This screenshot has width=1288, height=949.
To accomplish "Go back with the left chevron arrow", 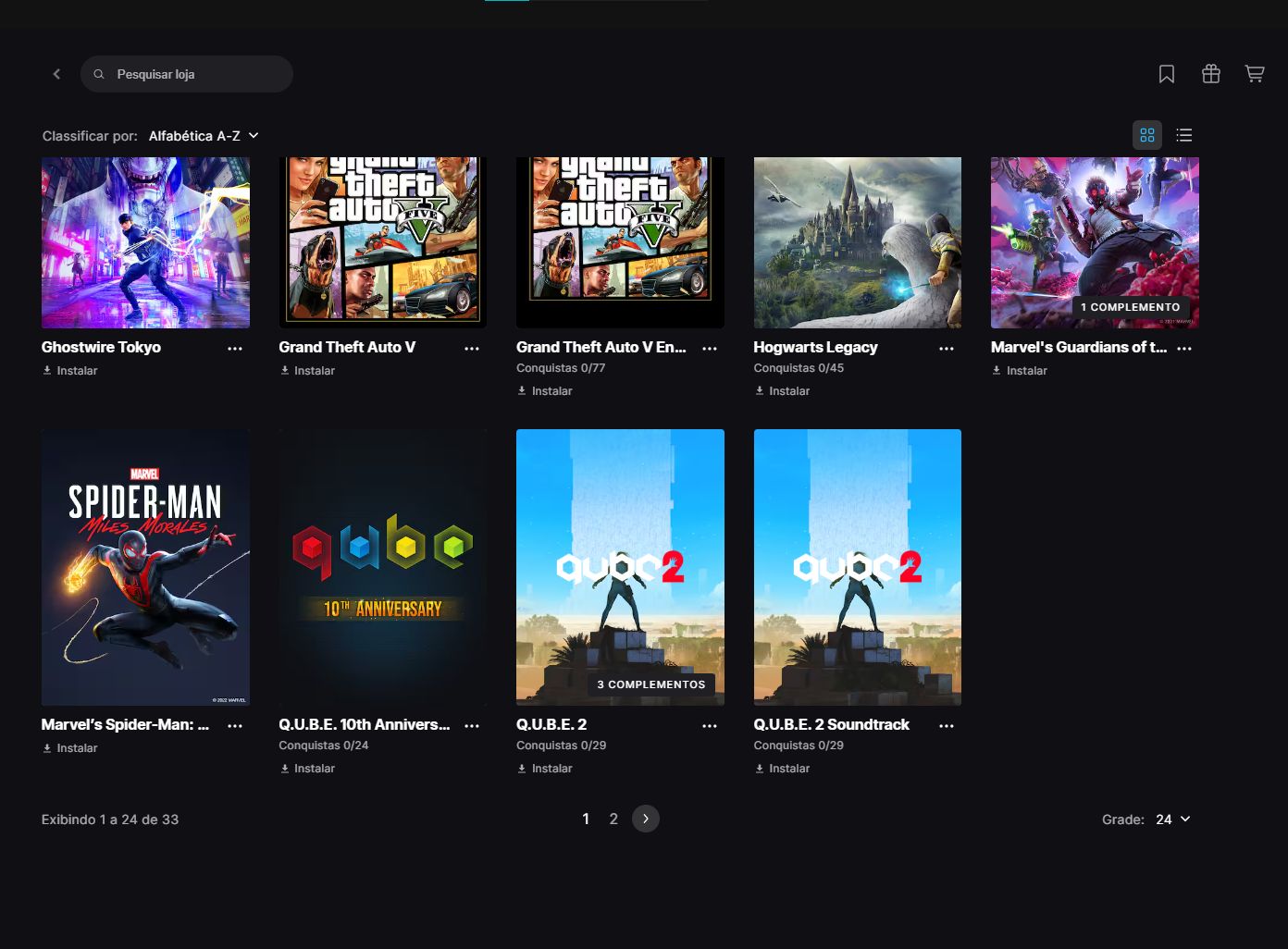I will [56, 74].
